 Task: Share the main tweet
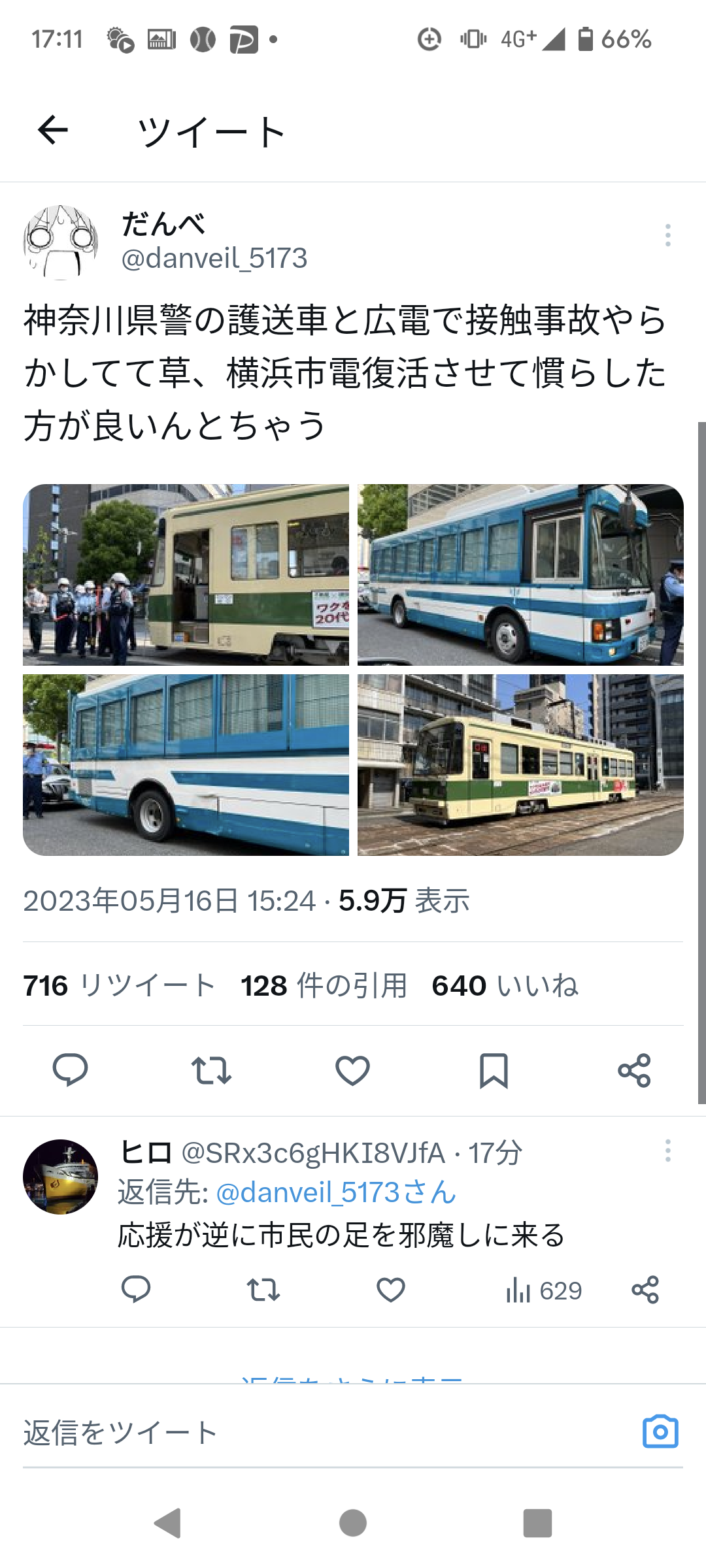[x=634, y=1070]
